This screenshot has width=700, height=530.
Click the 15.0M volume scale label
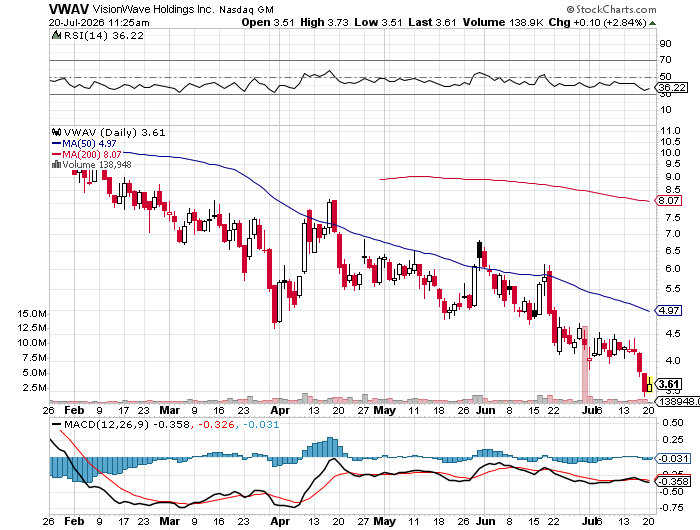(x=32, y=313)
